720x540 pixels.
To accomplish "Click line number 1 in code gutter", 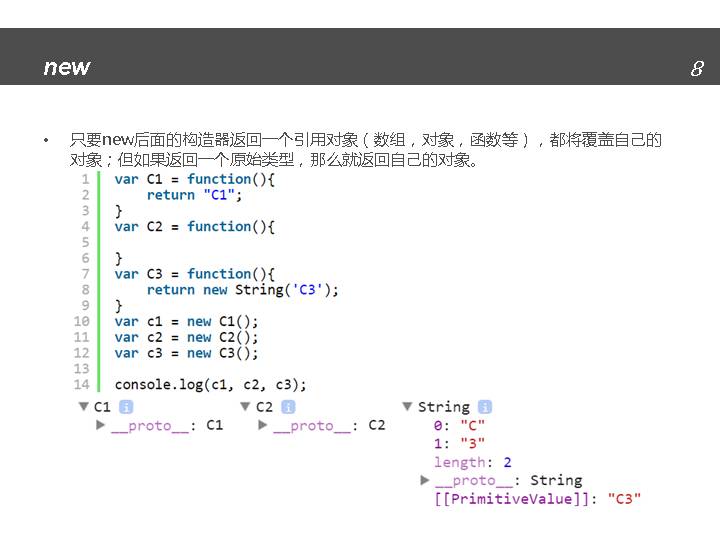I will (85, 179).
